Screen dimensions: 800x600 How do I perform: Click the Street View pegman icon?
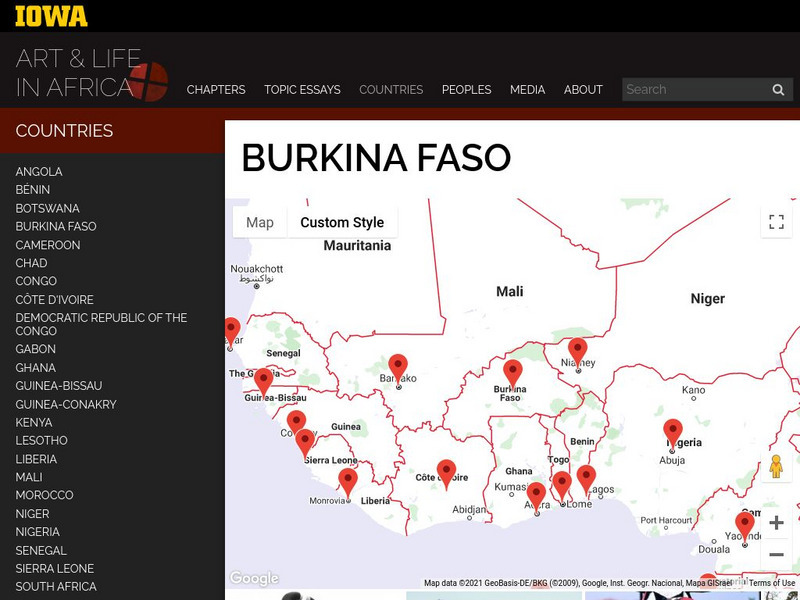775,467
